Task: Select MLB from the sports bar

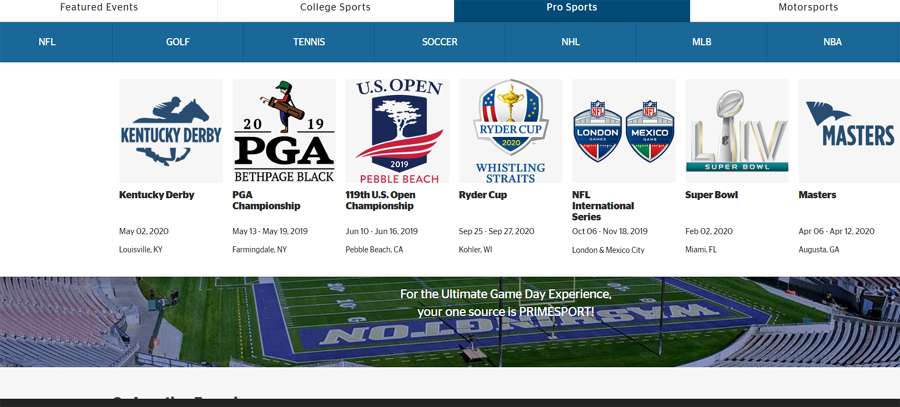Action: [702, 42]
